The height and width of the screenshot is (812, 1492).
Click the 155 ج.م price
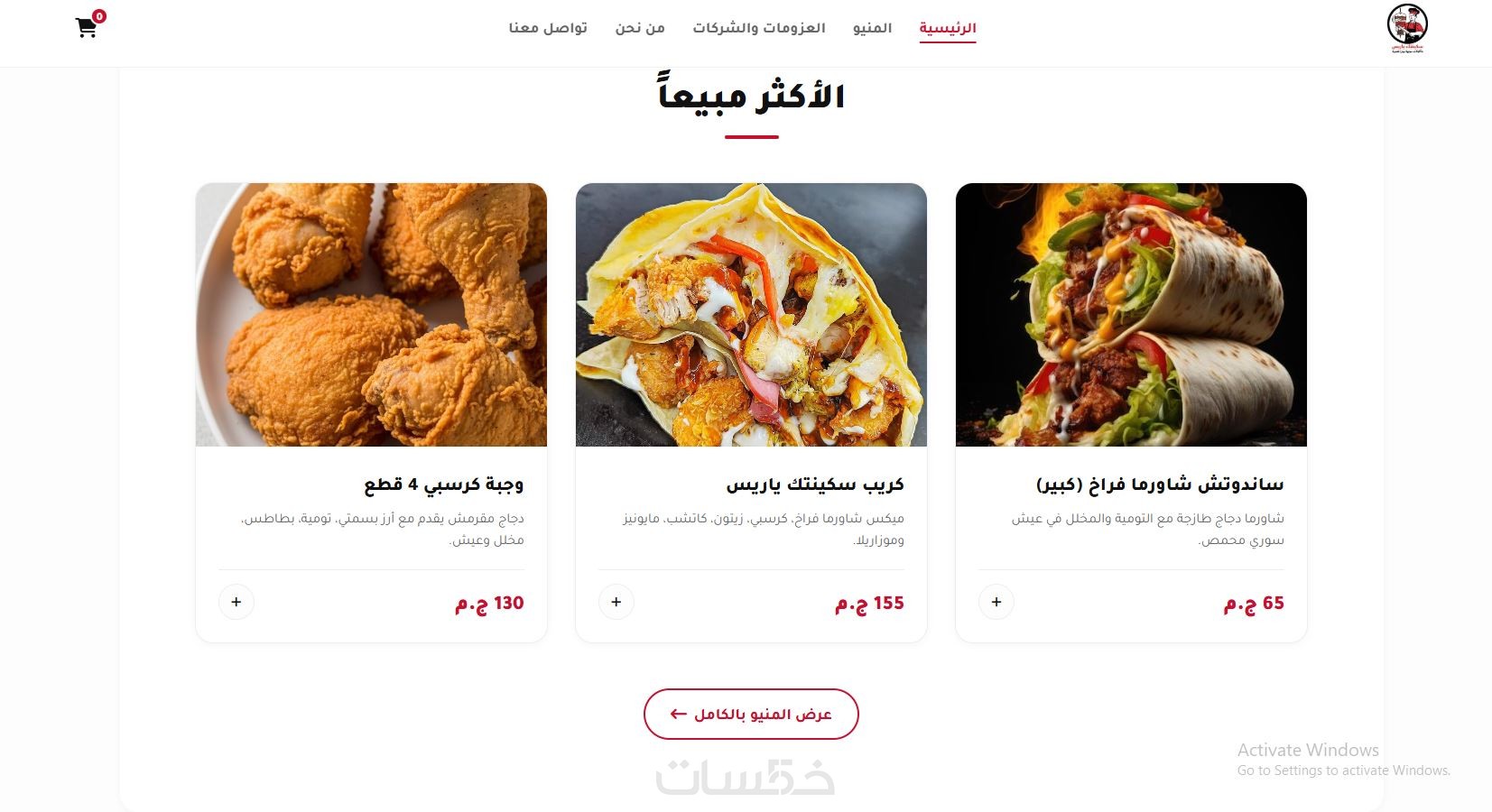(x=869, y=603)
